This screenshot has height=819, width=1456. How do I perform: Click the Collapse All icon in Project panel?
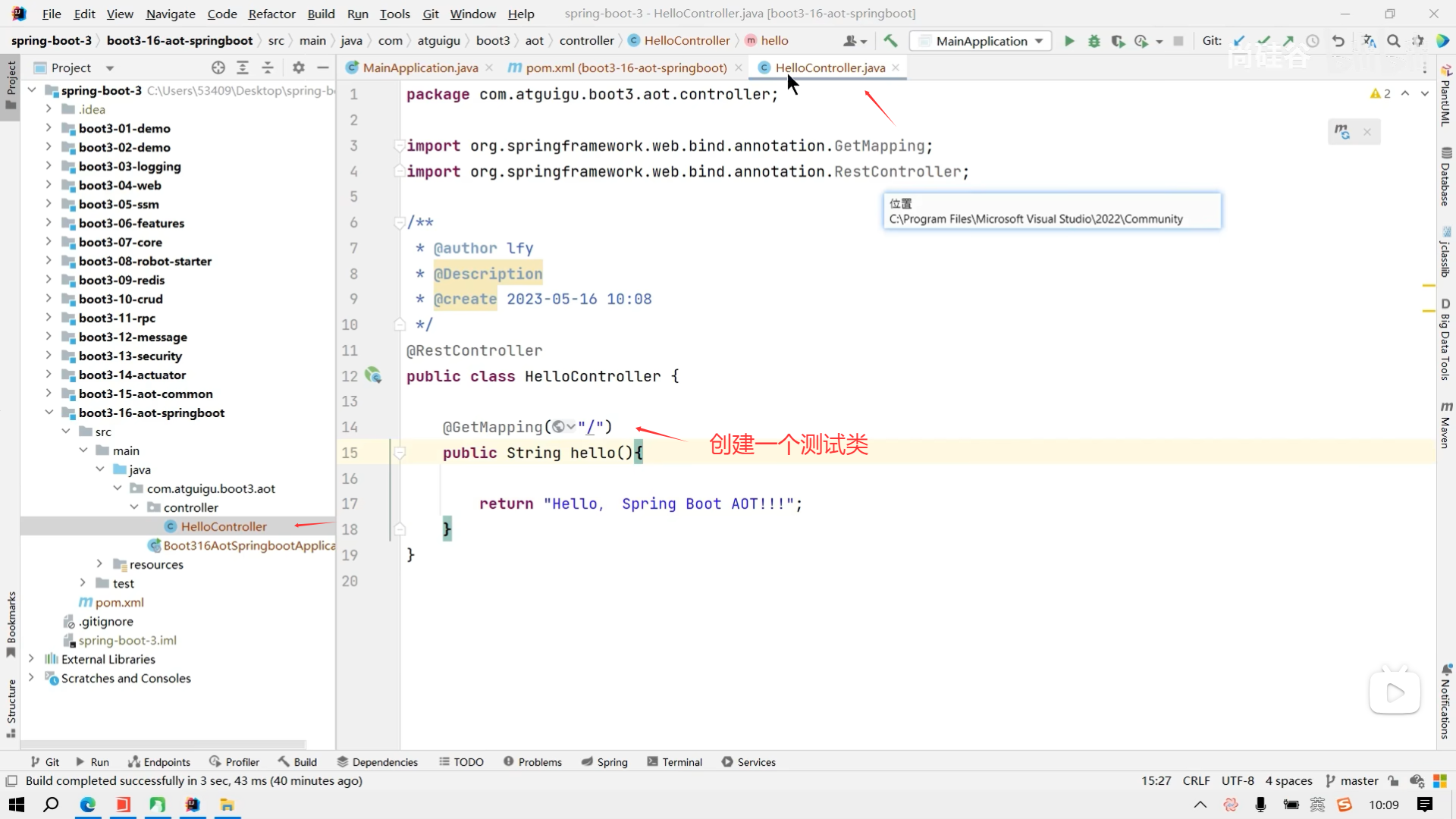pyautogui.click(x=268, y=67)
